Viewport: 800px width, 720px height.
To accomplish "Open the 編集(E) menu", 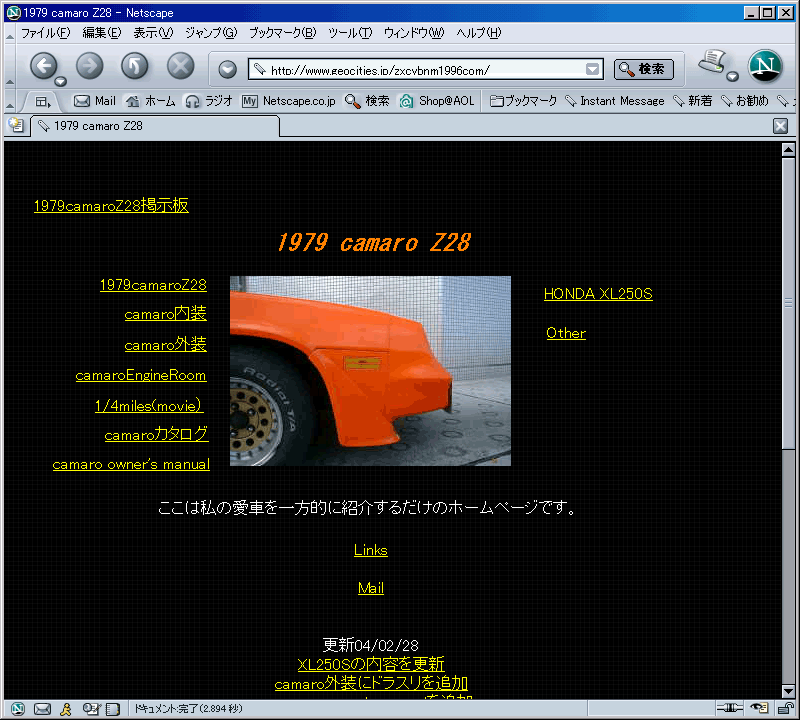I will point(102,33).
